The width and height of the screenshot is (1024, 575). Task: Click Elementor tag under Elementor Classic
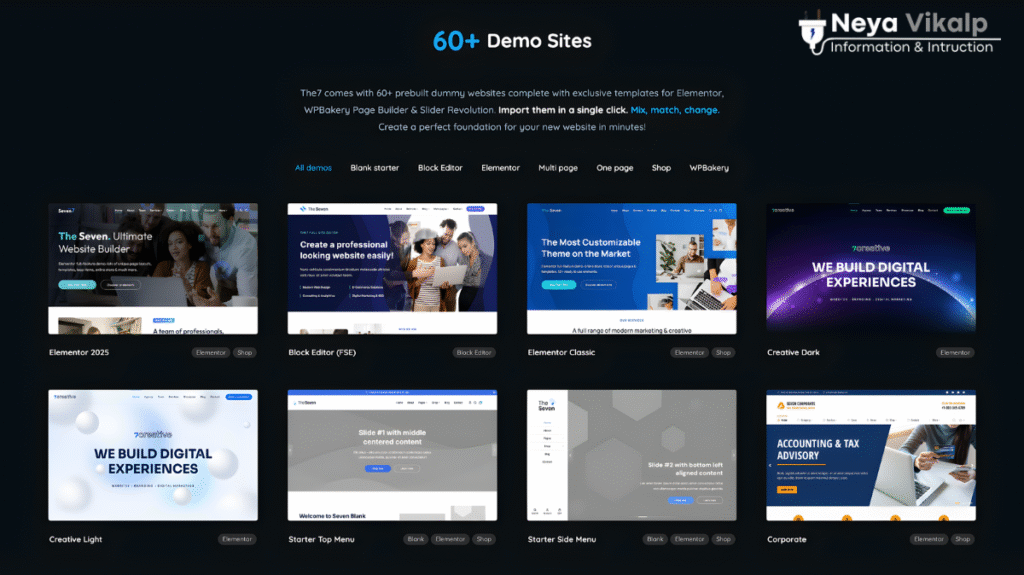click(689, 352)
